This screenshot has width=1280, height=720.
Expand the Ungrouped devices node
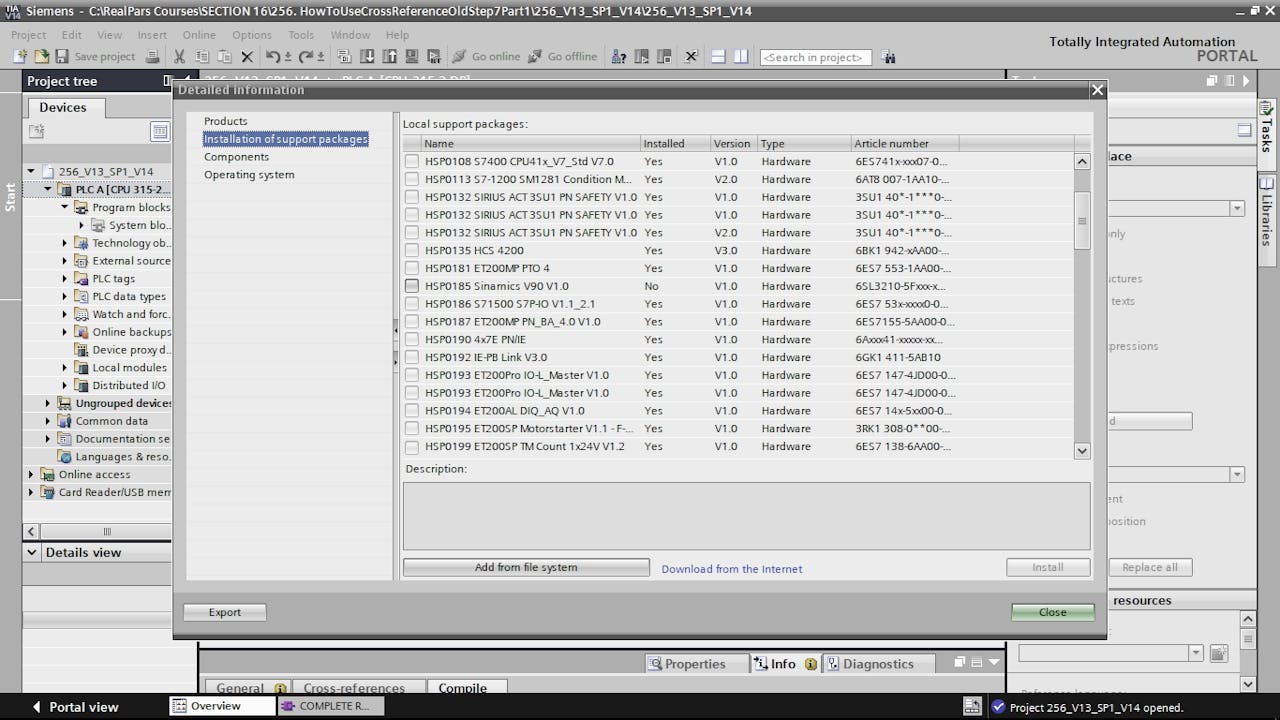pyautogui.click(x=45, y=403)
